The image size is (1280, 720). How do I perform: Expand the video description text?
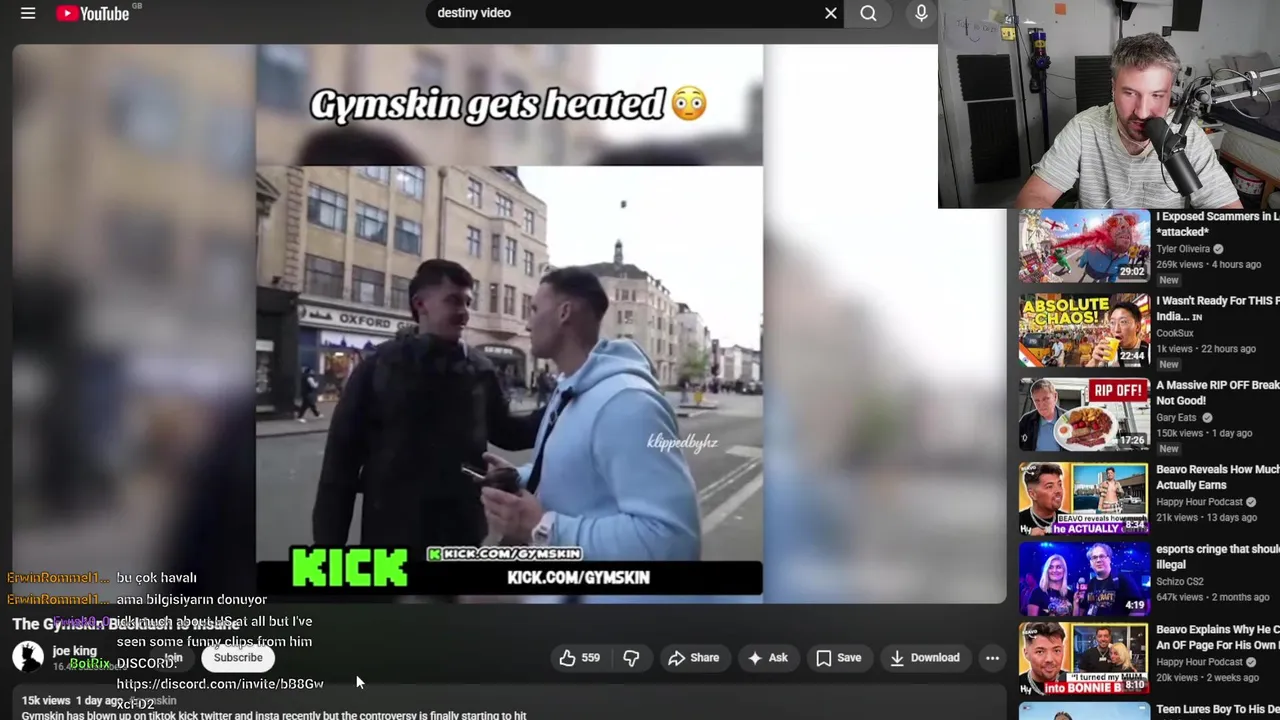point(509,703)
